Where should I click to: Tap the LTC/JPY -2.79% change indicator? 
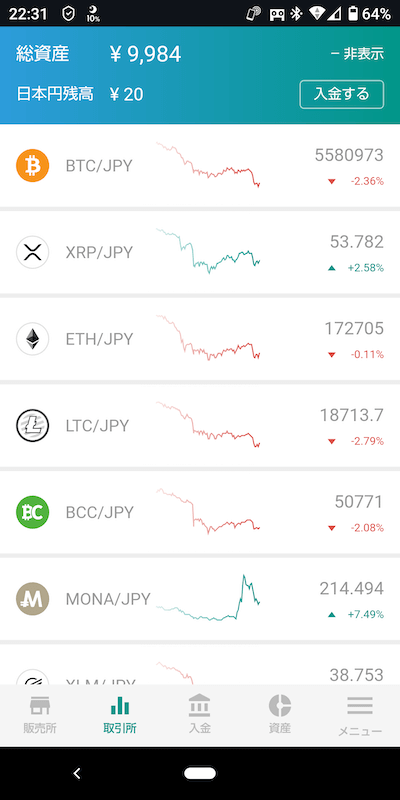pos(357,441)
